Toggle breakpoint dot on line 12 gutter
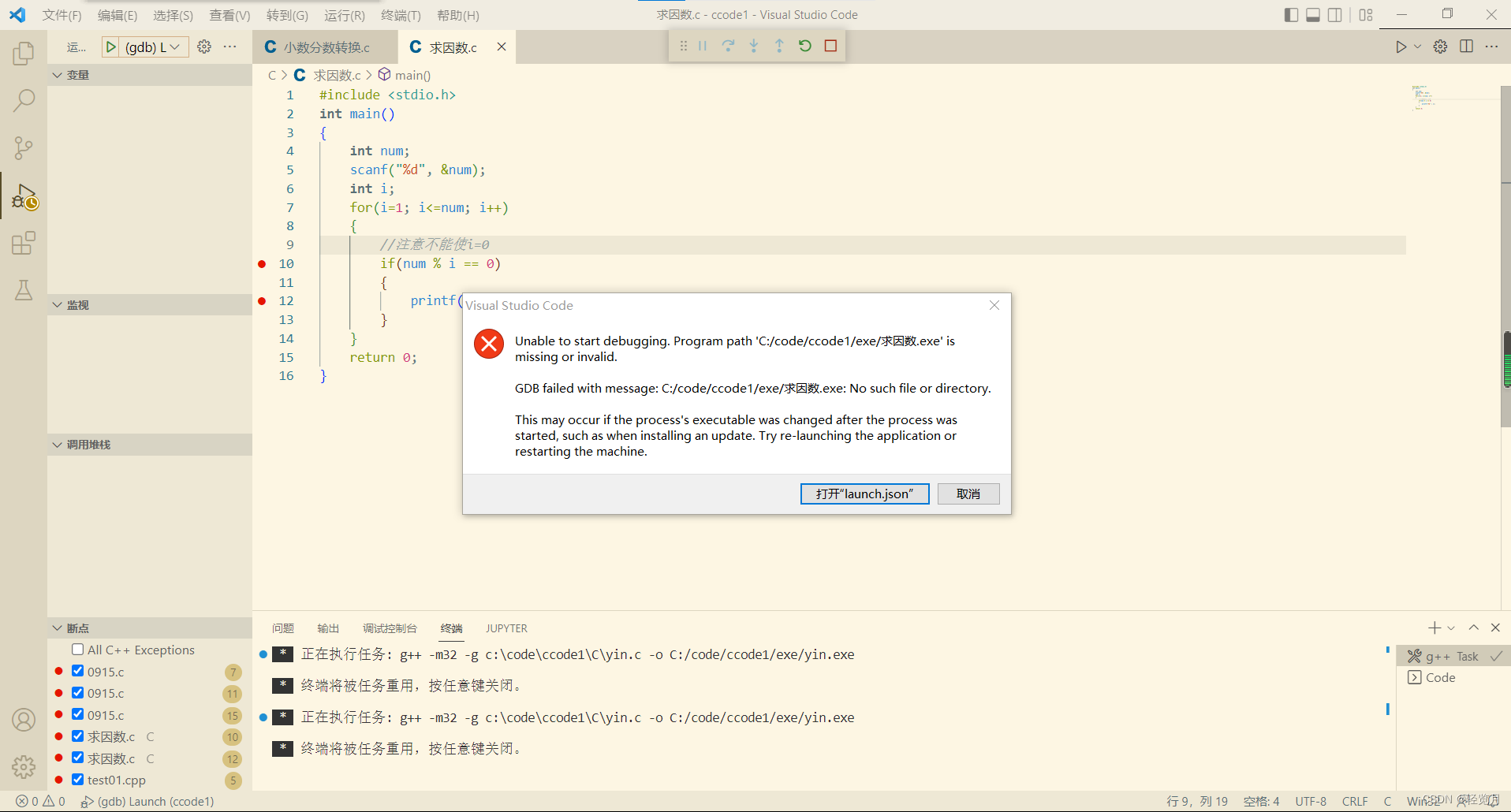 (x=262, y=301)
